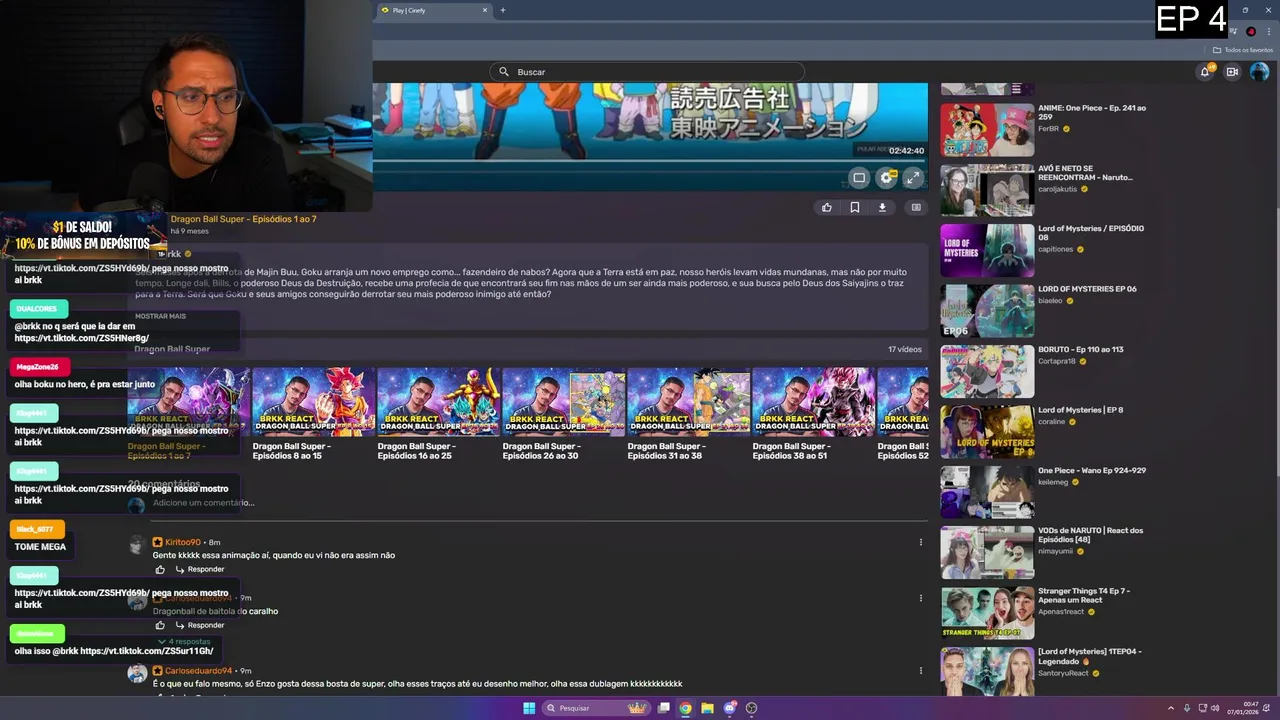This screenshot has height=720, width=1280.
Task: Reply to the 'Dragonball de baitola' comment
Action: tap(200, 625)
